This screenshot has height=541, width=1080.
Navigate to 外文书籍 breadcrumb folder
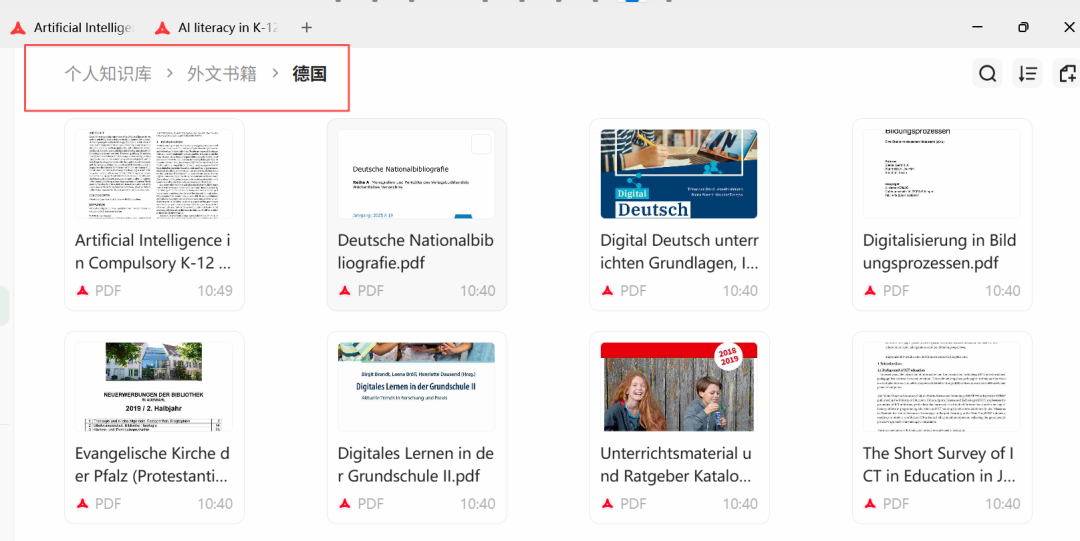pyautogui.click(x=221, y=74)
